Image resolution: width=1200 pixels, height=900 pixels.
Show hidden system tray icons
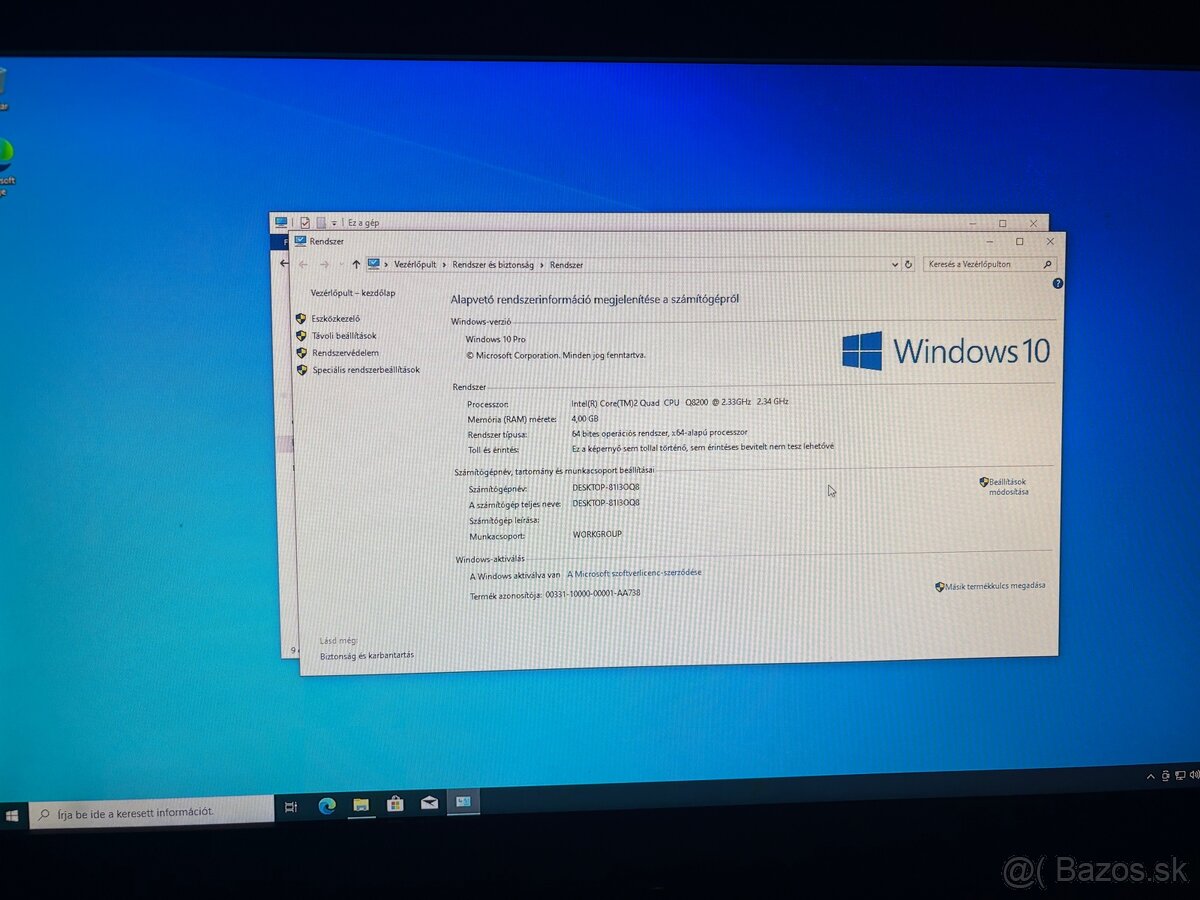[1149, 776]
